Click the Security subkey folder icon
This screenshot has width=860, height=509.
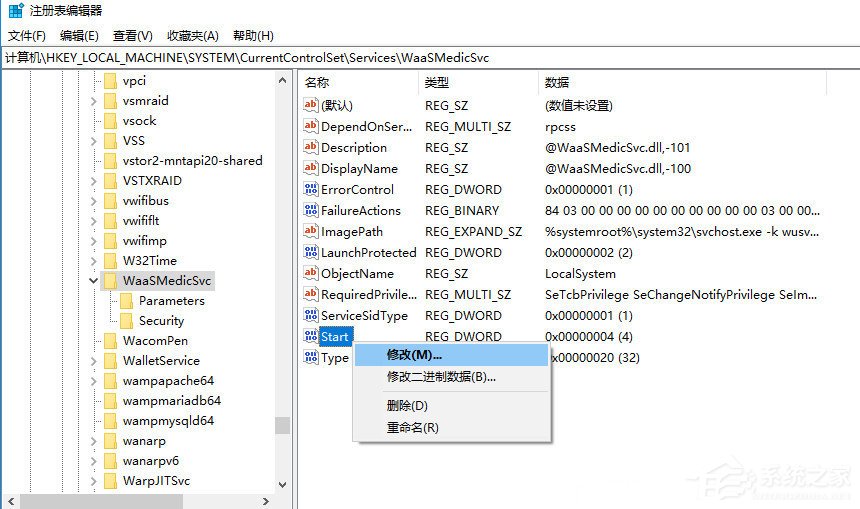[x=126, y=321]
